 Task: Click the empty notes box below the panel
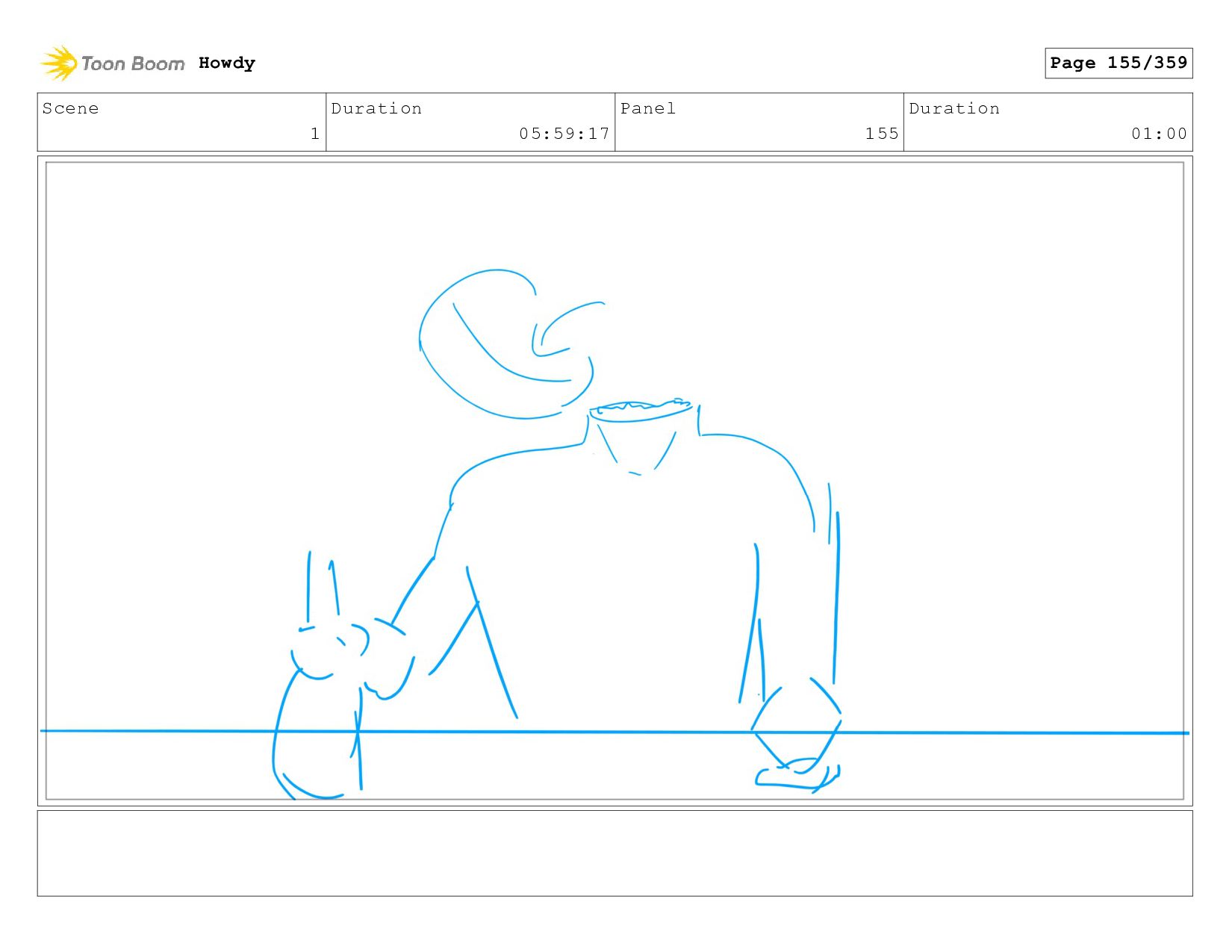[x=615, y=853]
